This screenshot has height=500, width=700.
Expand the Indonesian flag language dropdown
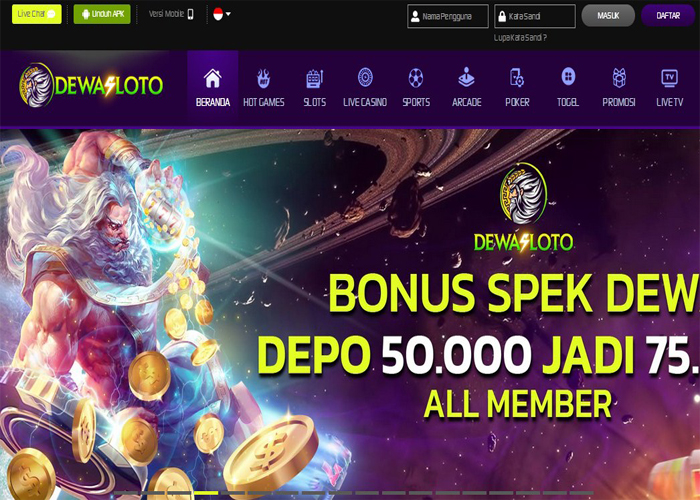(222, 14)
